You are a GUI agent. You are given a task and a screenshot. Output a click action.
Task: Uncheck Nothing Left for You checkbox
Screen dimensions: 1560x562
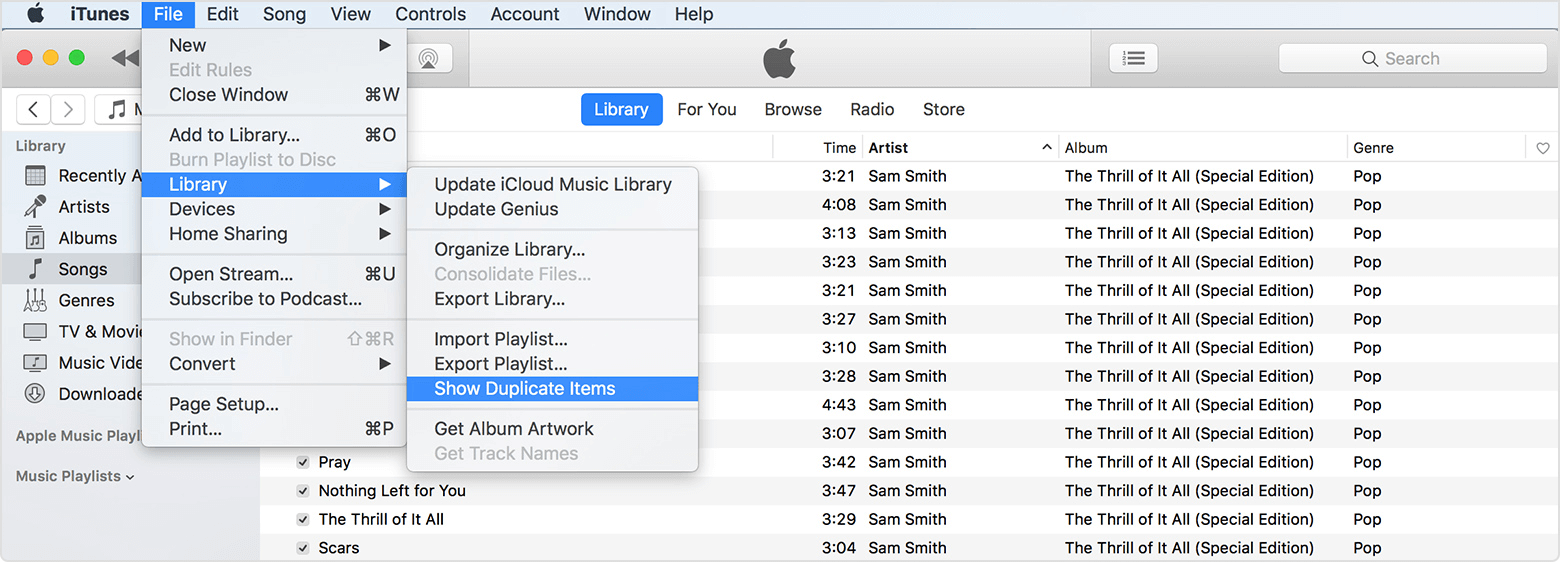[302, 491]
